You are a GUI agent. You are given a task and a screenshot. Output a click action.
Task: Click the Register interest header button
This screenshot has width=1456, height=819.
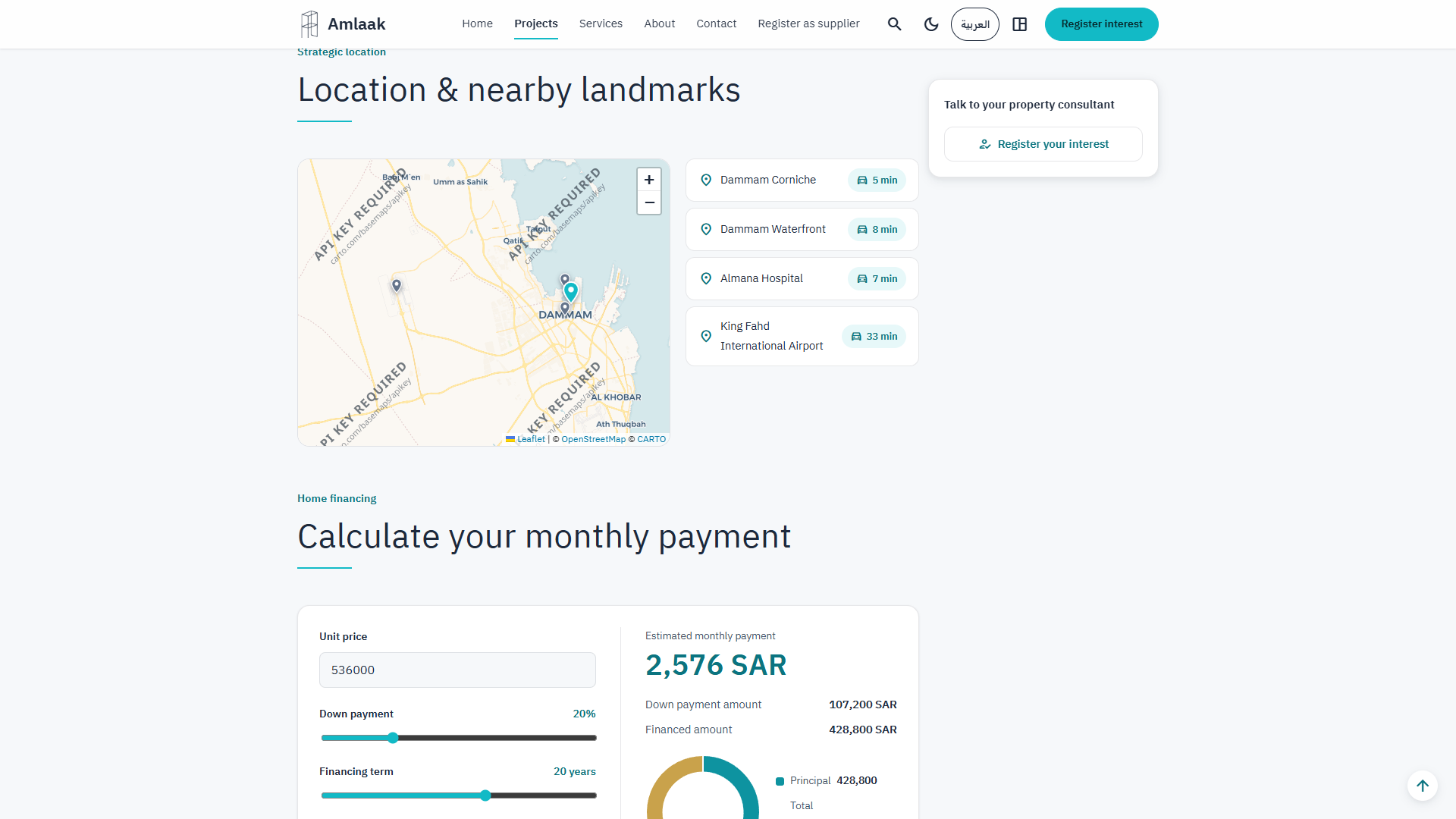click(1102, 24)
